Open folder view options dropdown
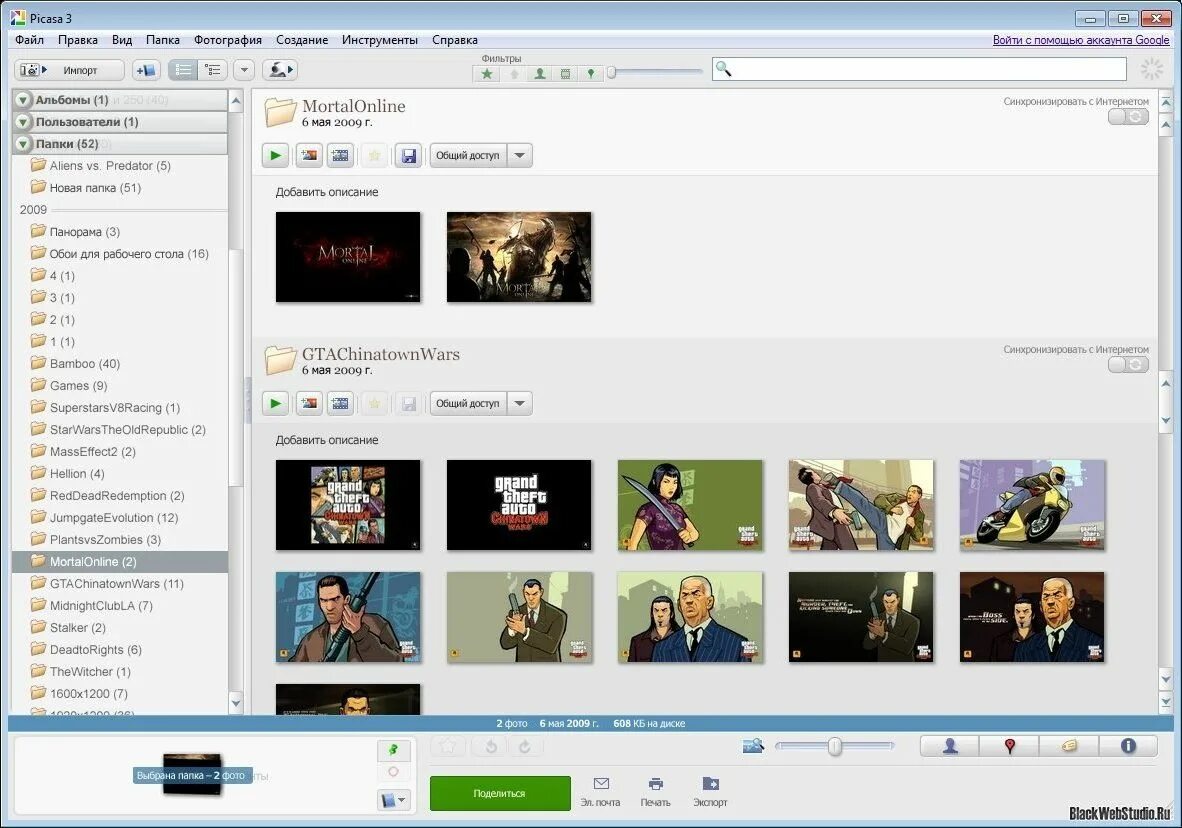The height and width of the screenshot is (828, 1182). click(243, 70)
